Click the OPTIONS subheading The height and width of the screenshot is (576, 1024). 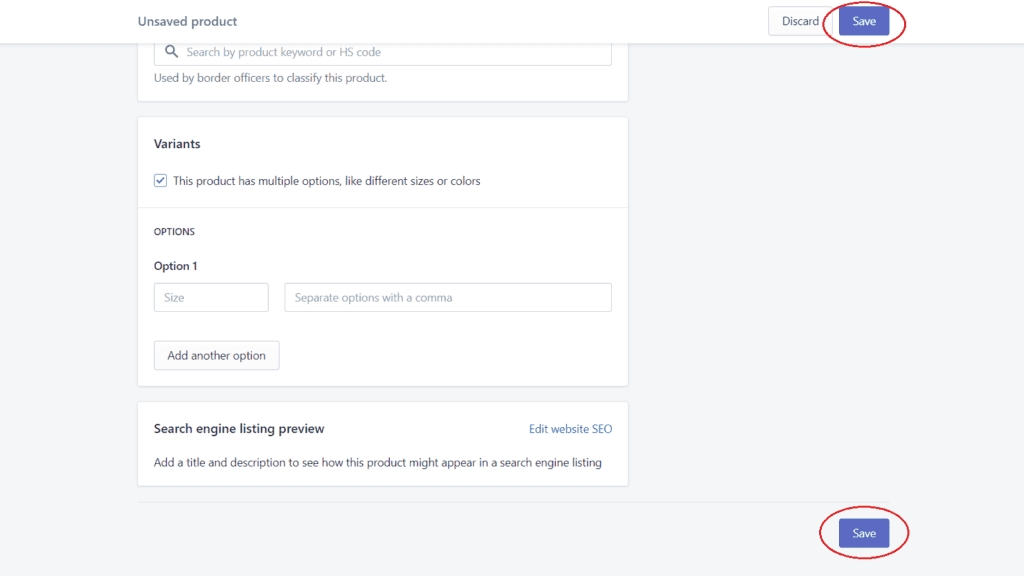[x=174, y=231]
